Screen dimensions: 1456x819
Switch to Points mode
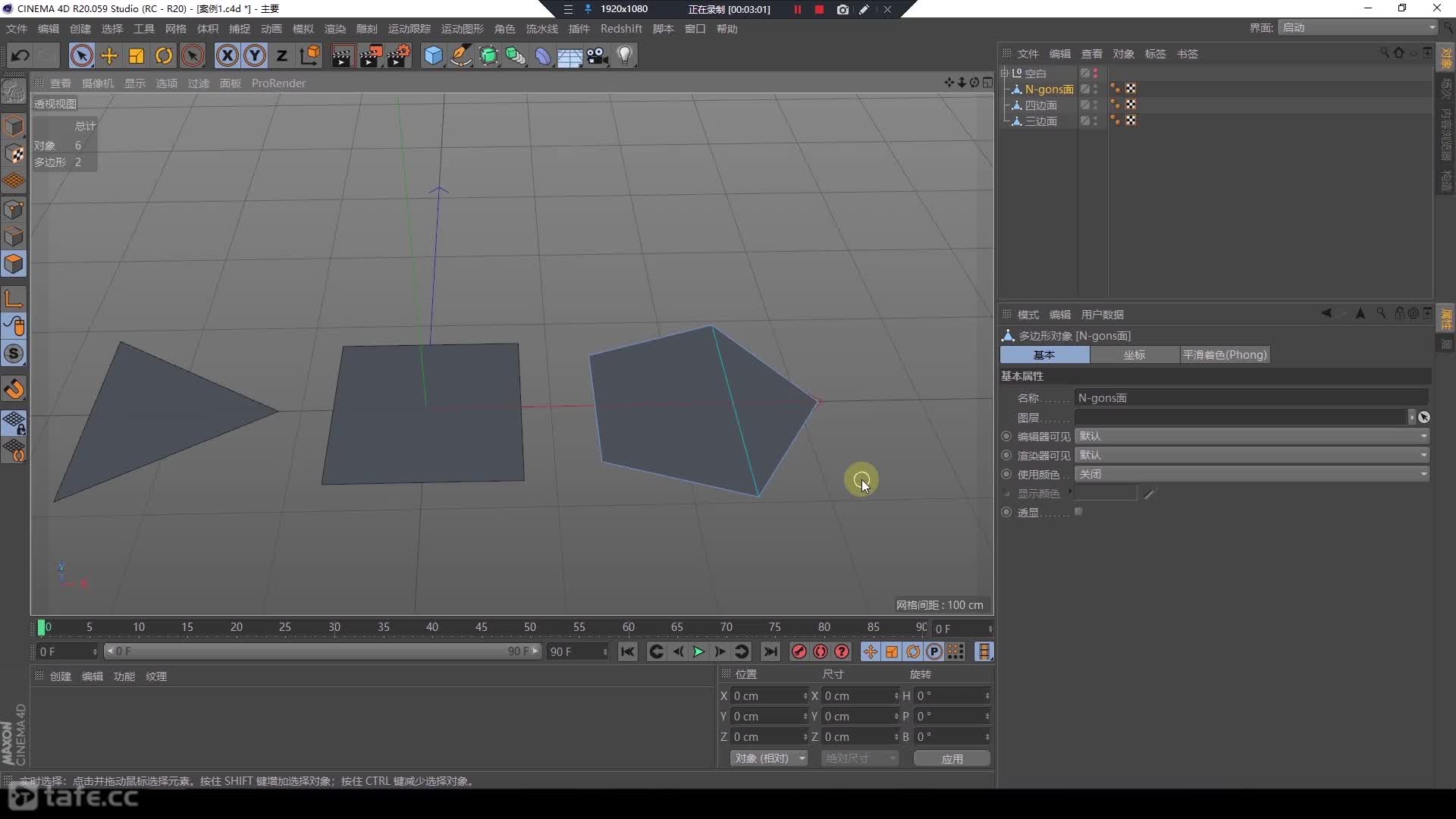[x=14, y=209]
